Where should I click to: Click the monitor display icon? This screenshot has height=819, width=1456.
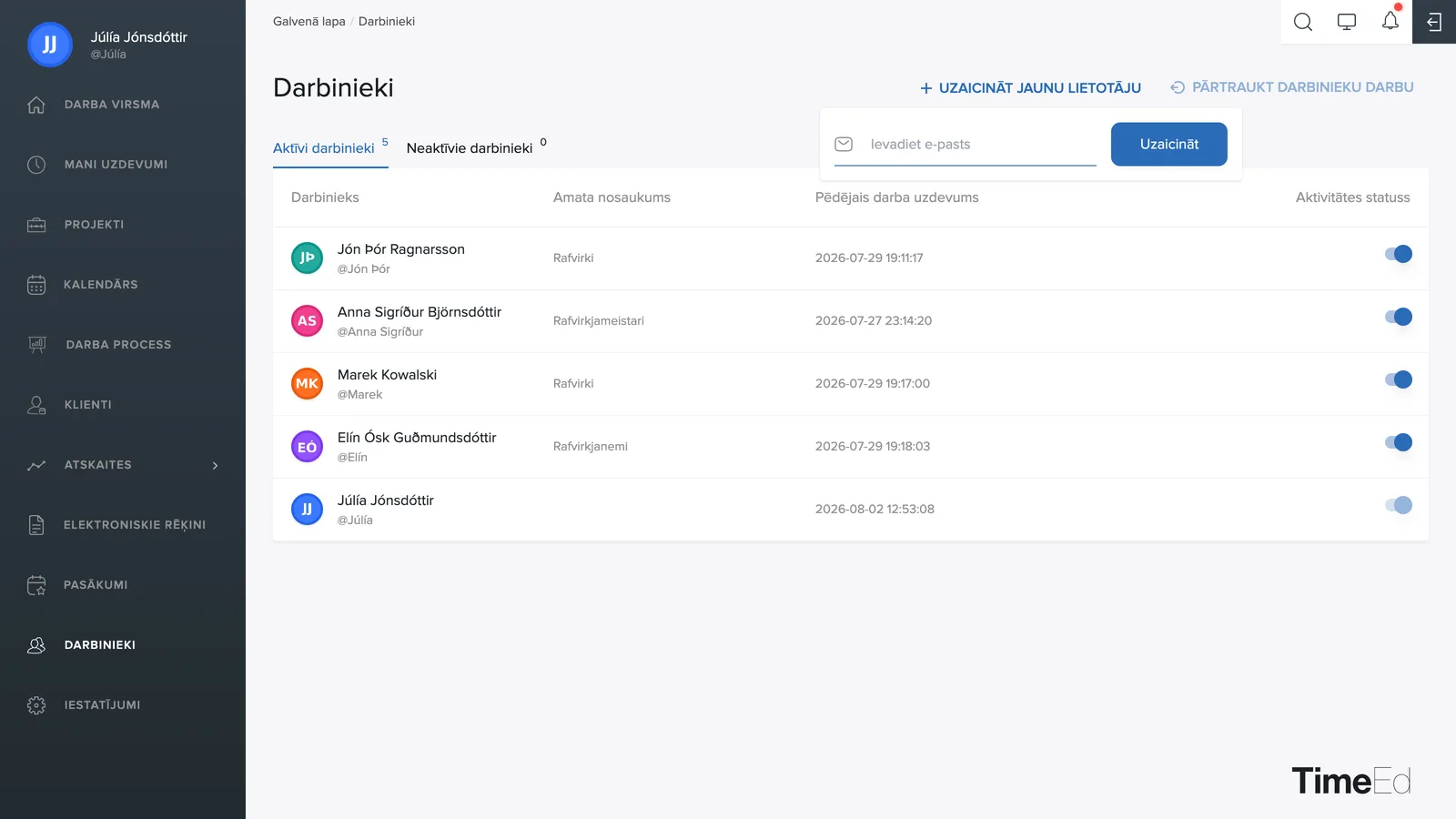click(1347, 22)
